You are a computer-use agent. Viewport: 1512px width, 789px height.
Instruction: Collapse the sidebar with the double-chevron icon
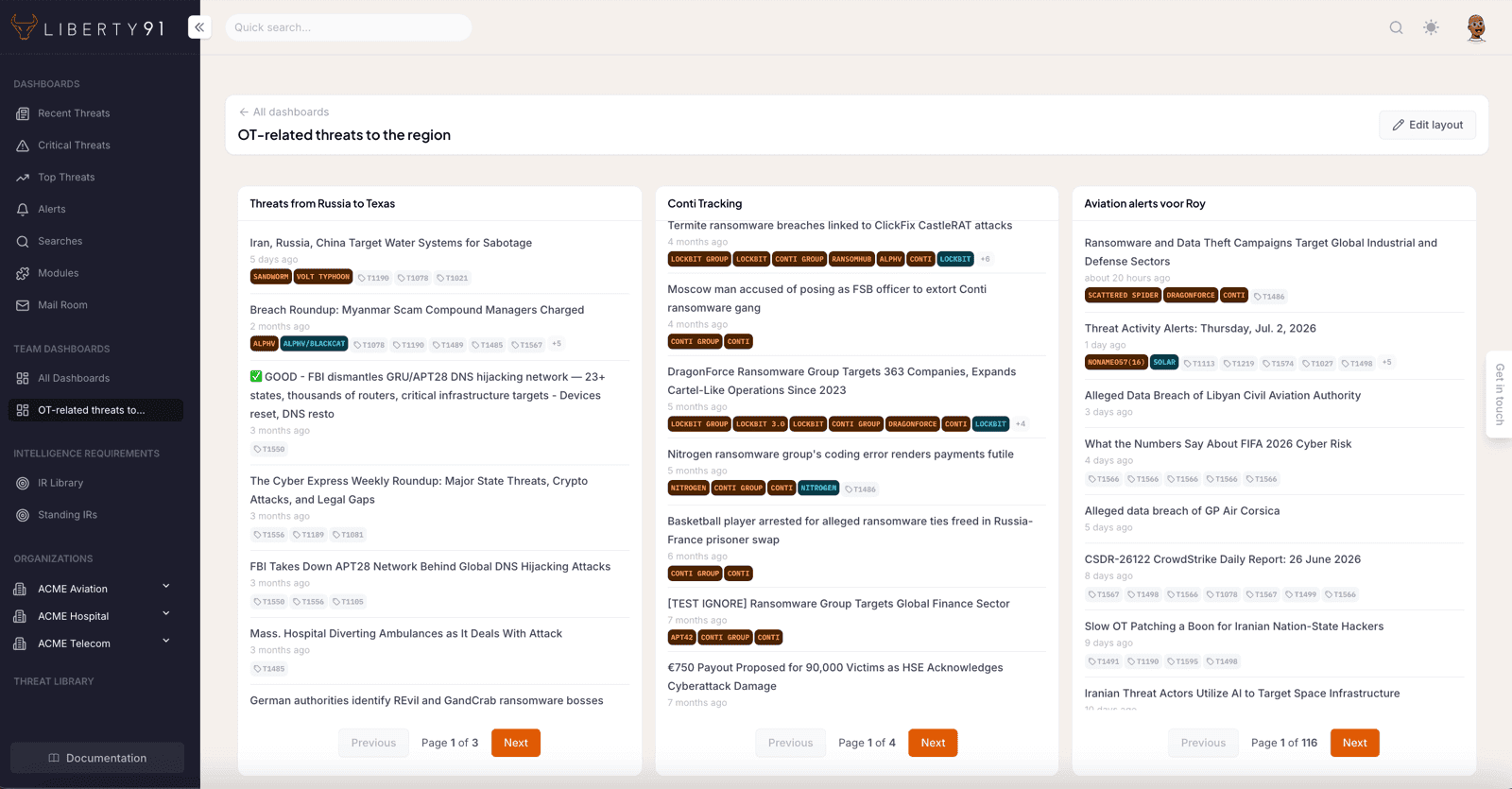[199, 27]
